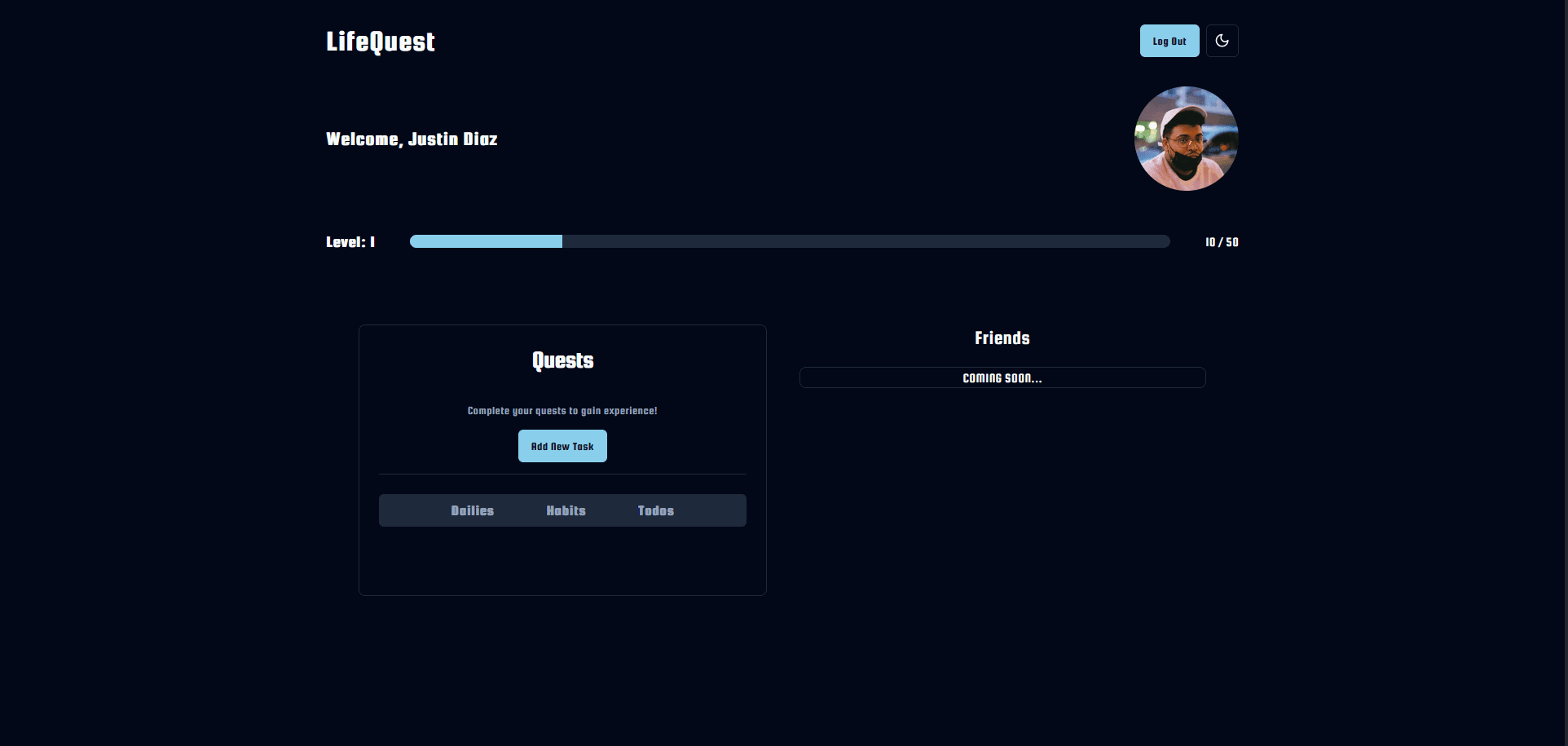
Task: Switch to the Dailies tab
Action: [473, 510]
